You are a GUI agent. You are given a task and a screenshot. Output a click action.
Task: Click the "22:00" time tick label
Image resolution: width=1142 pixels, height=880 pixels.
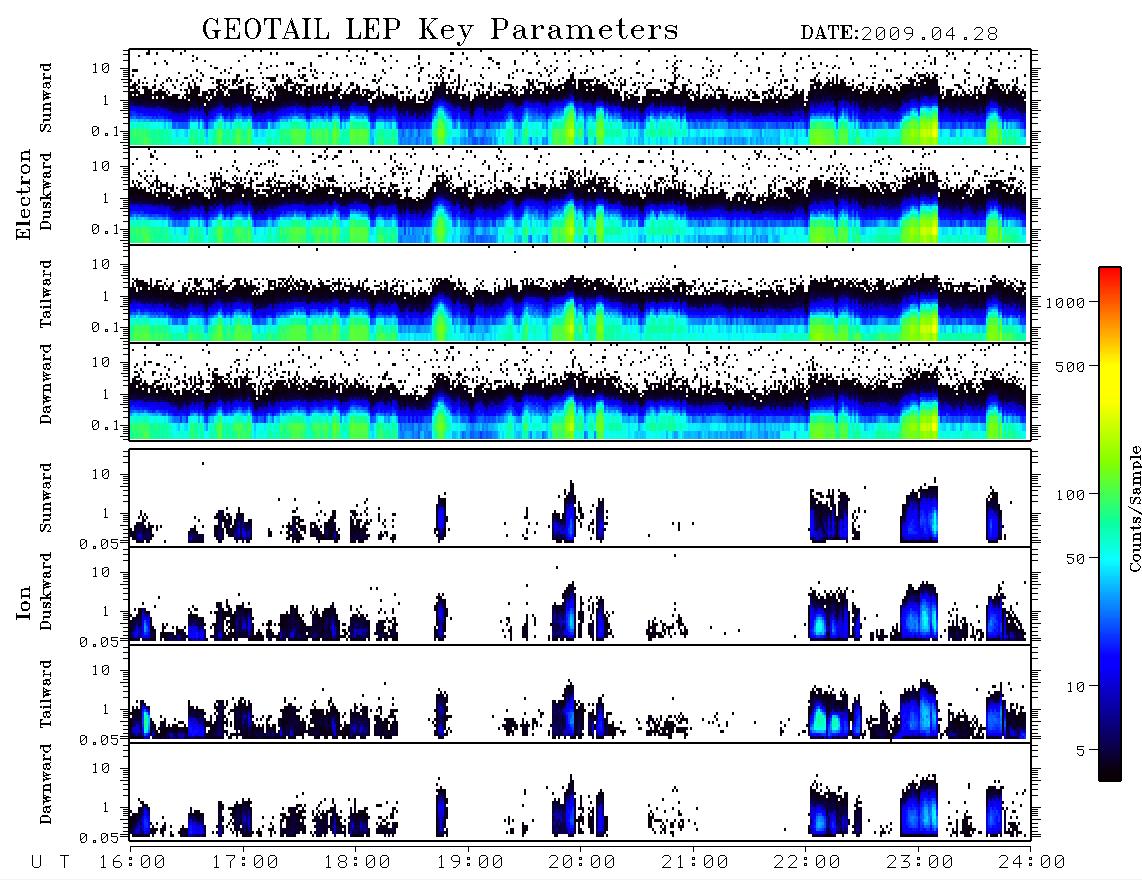click(807, 863)
